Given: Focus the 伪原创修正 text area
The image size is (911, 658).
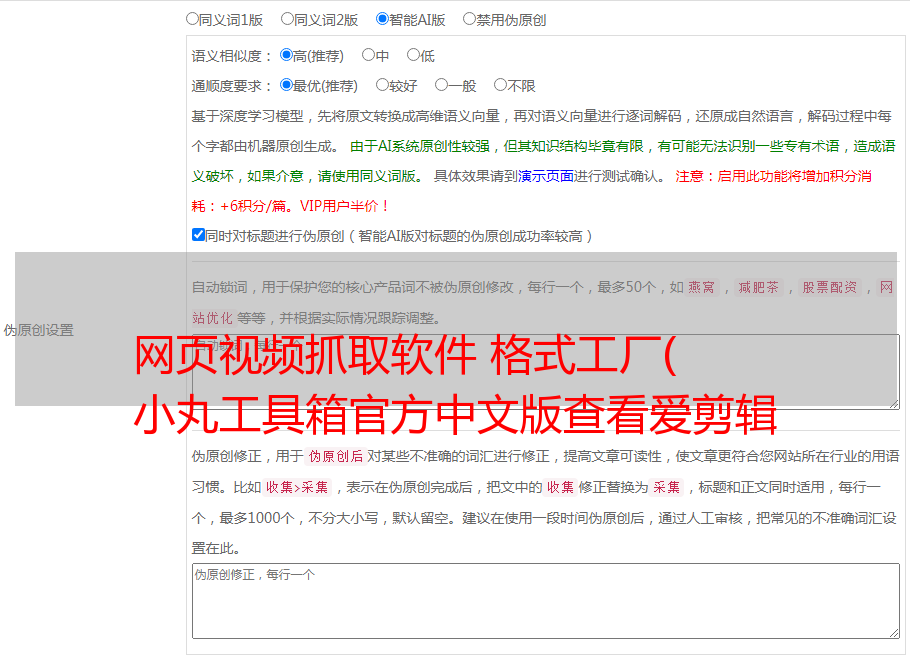Looking at the screenshot, I should [545, 600].
